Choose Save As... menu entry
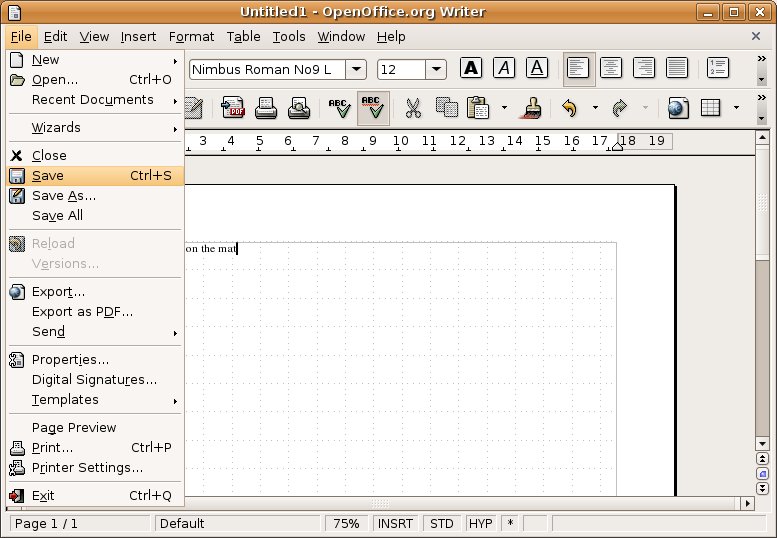 point(96,196)
